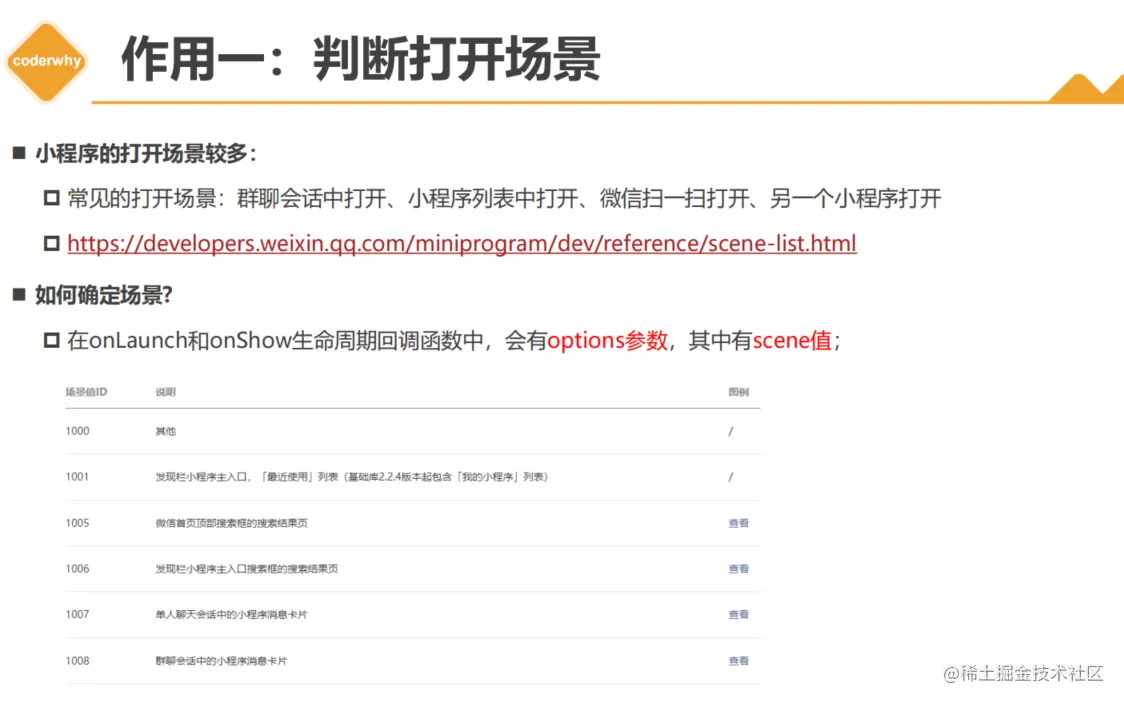
Task: Click the line beginning 在onLaunch和onShow
Action: (x=454, y=341)
